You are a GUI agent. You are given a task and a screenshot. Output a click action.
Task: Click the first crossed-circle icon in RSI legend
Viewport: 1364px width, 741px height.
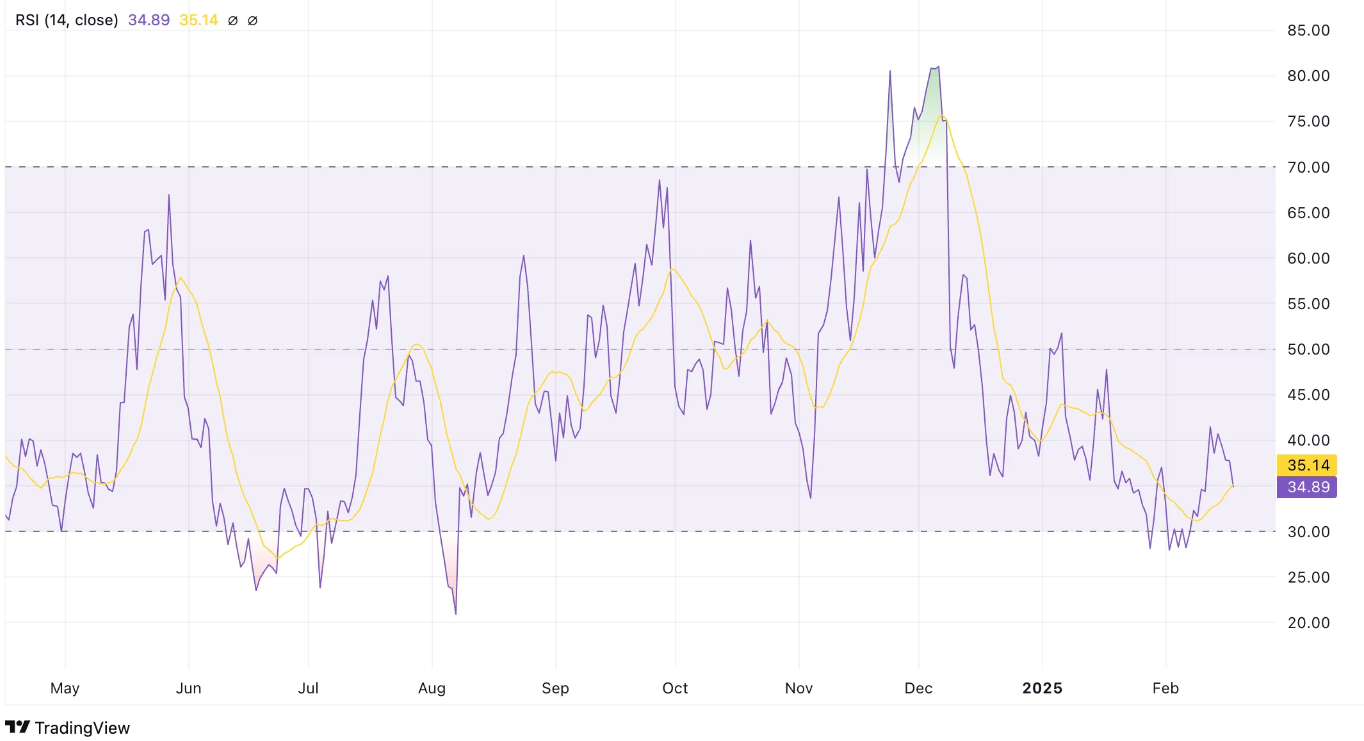click(x=232, y=19)
